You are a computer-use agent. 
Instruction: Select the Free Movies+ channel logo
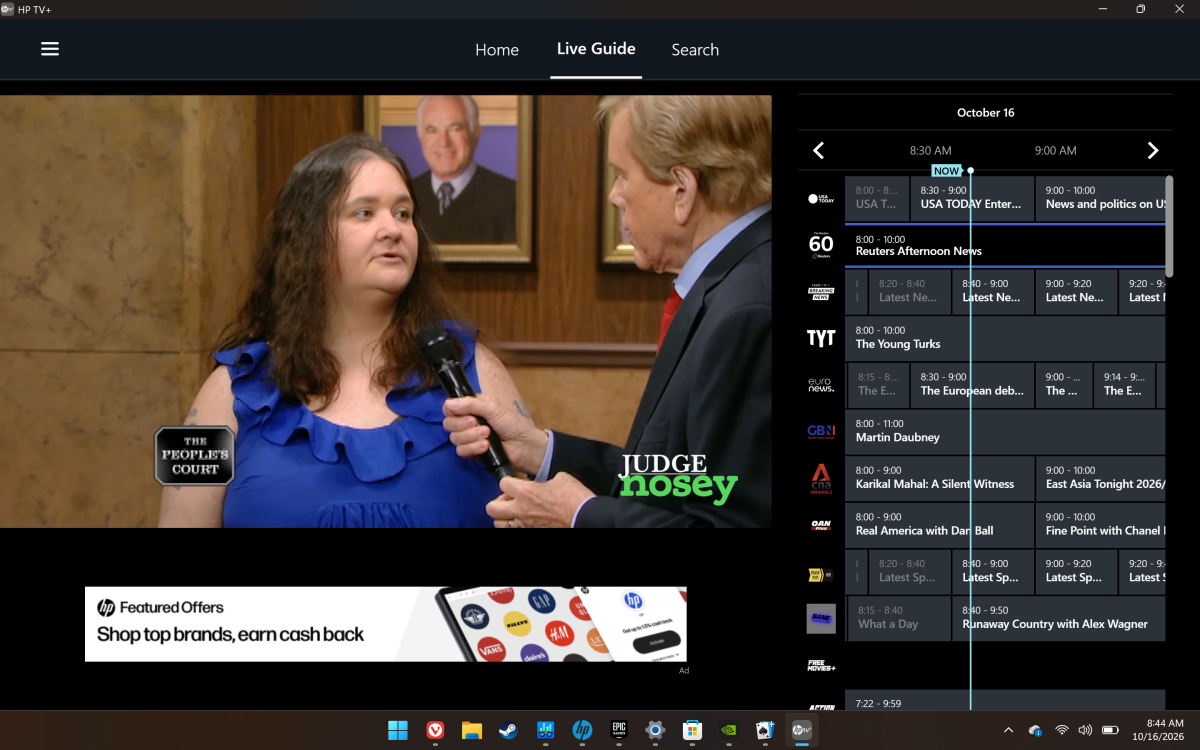[x=821, y=665]
